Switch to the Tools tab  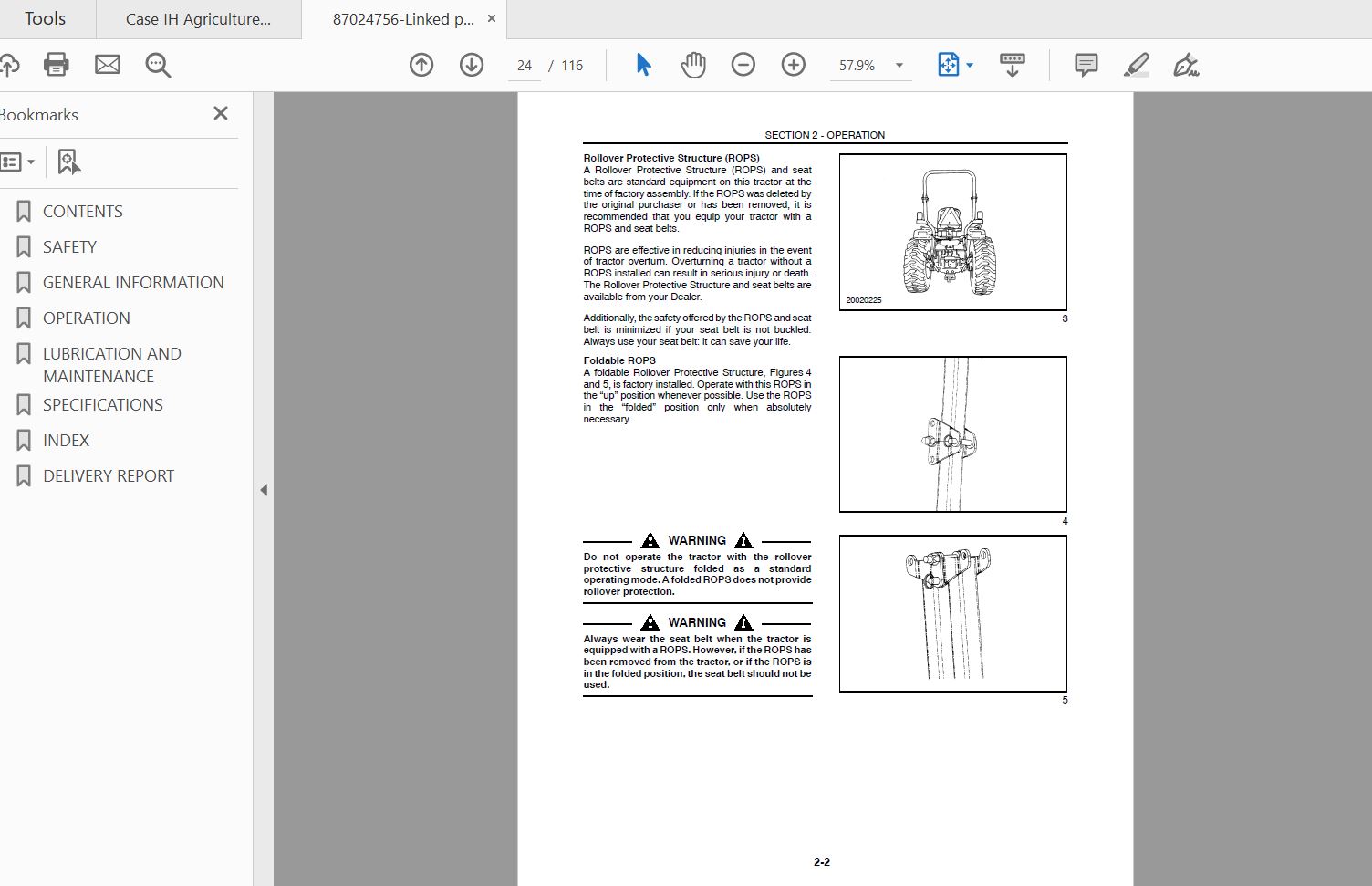click(x=45, y=18)
